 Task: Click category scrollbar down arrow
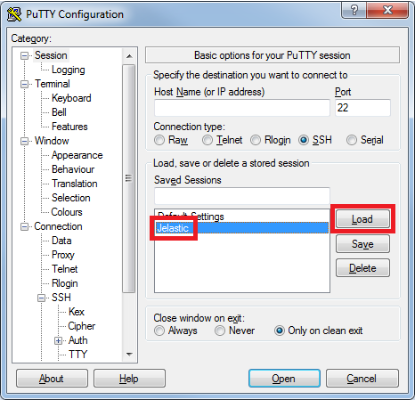[129, 354]
